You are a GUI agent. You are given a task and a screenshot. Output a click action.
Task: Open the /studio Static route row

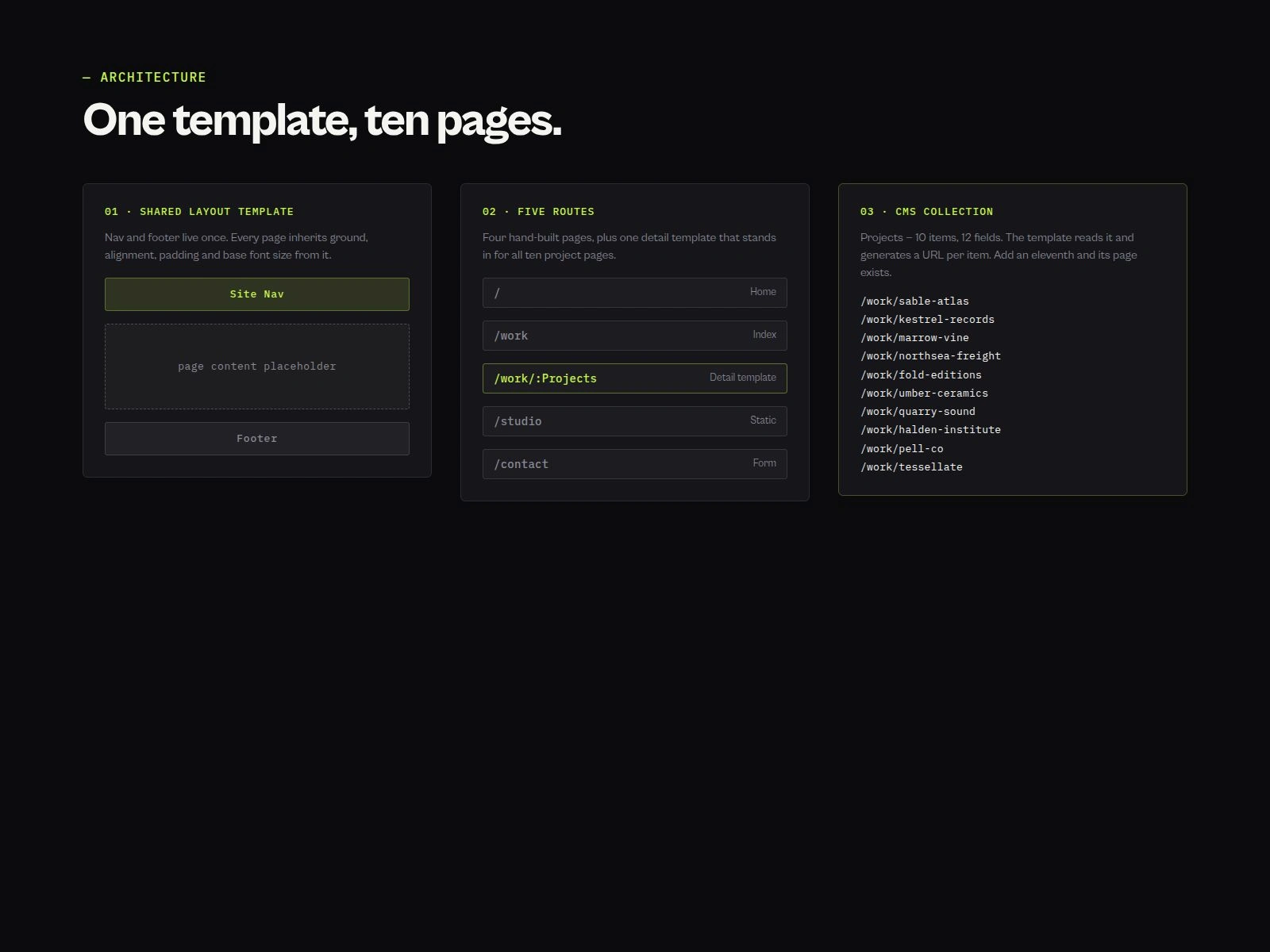pos(635,421)
